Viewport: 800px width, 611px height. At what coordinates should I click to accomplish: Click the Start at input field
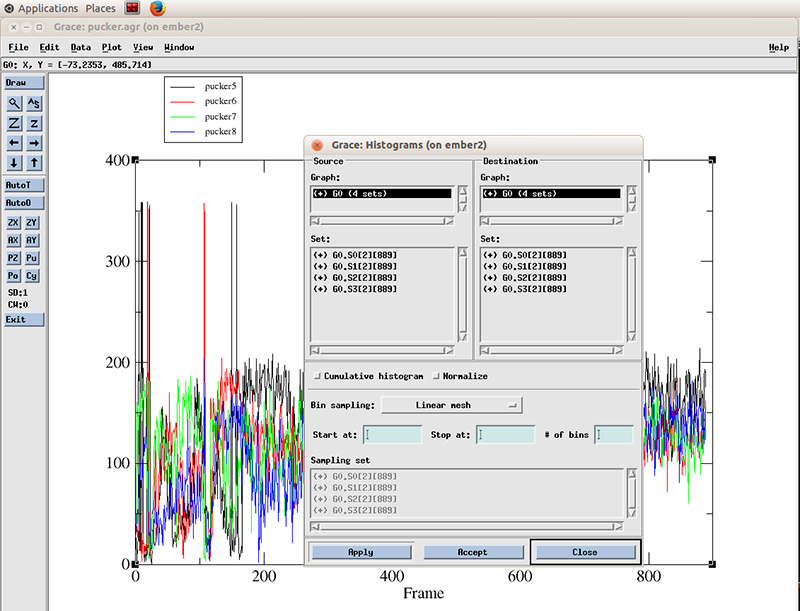[x=393, y=435]
